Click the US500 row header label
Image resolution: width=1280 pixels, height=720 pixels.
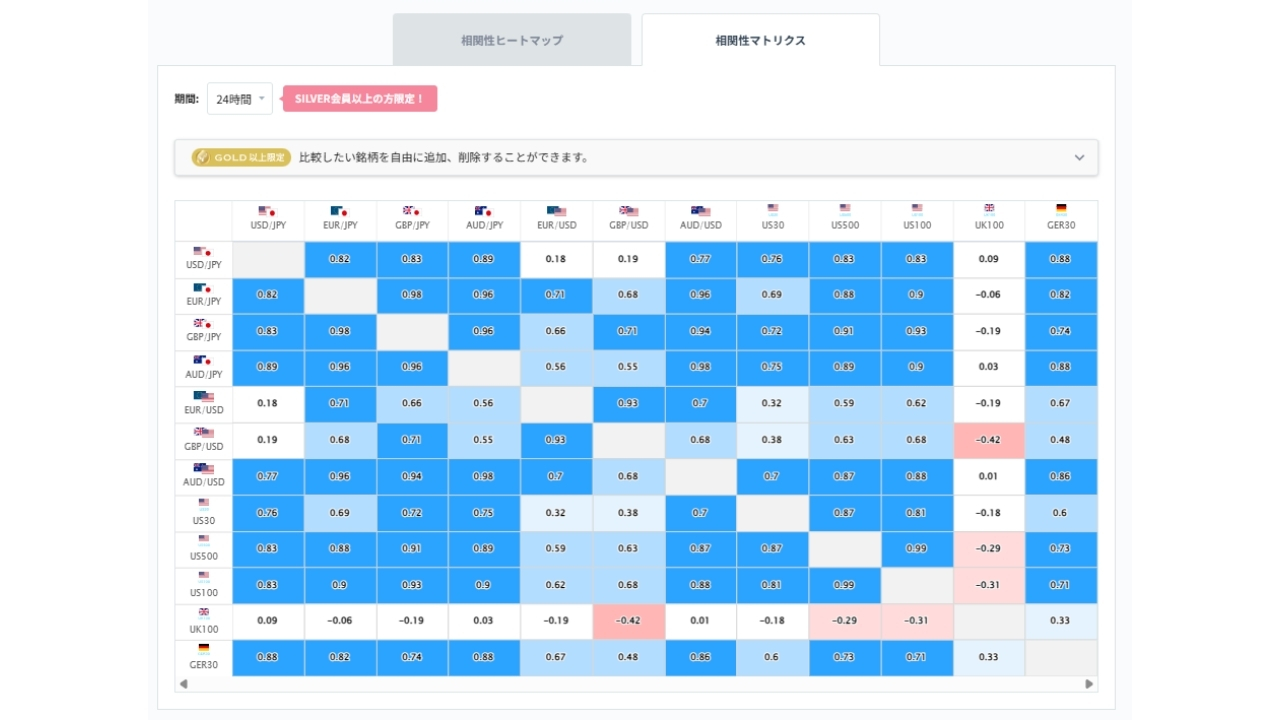click(204, 556)
